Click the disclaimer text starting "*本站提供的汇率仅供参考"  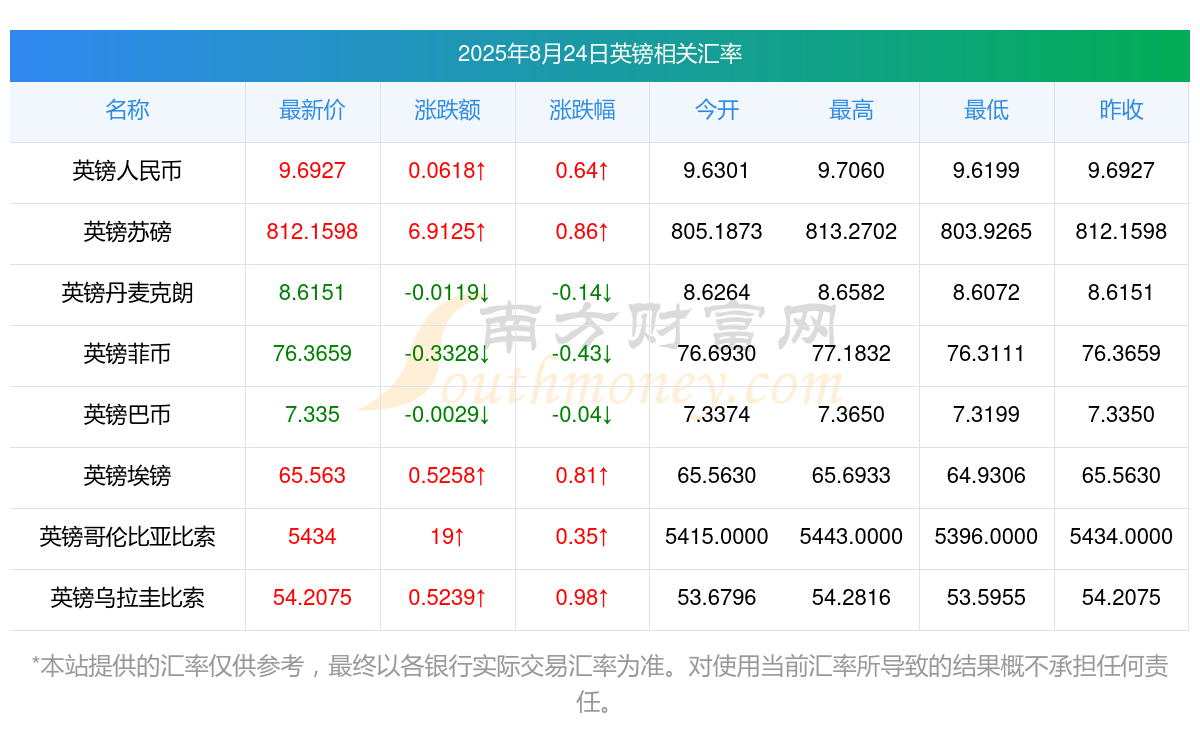tap(600, 684)
